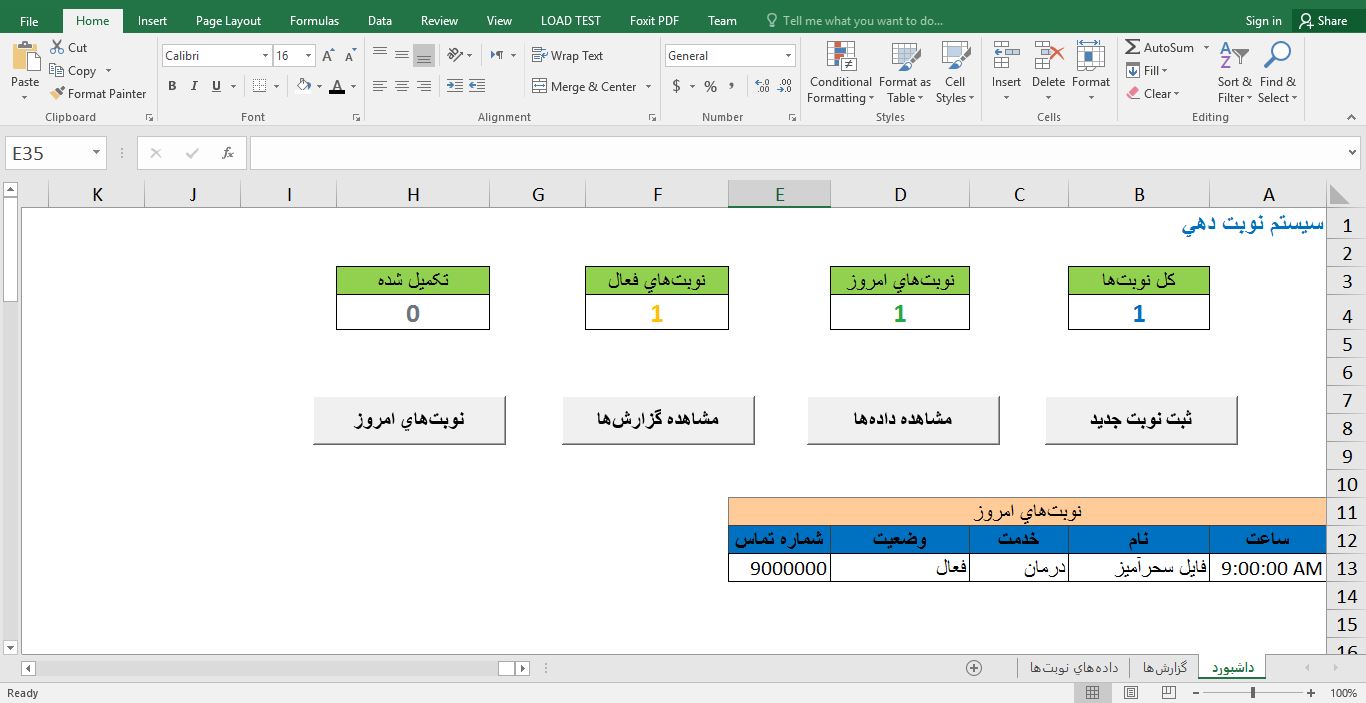Toggle Bold formatting

point(172,87)
